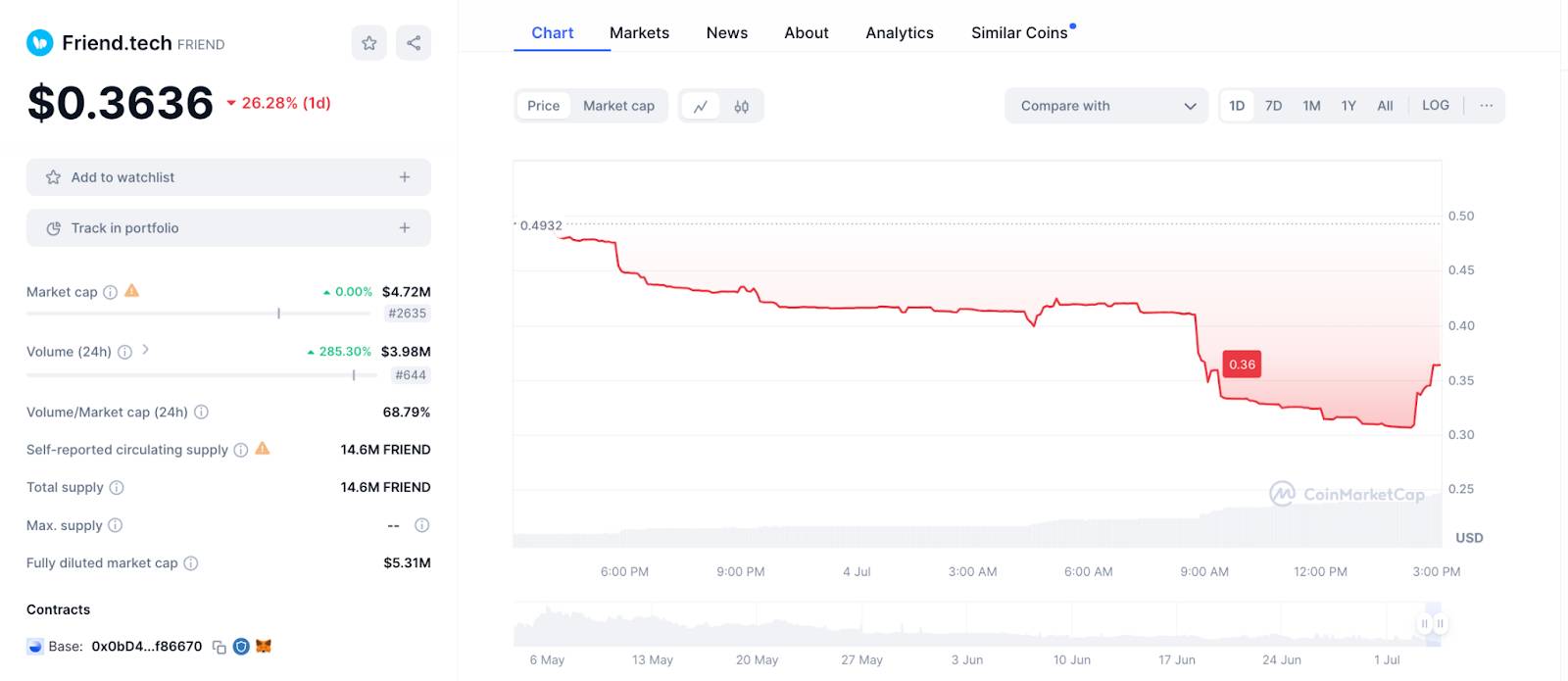The width and height of the screenshot is (1568, 681).
Task: Toggle LOG scale on chart
Action: pos(1436,106)
